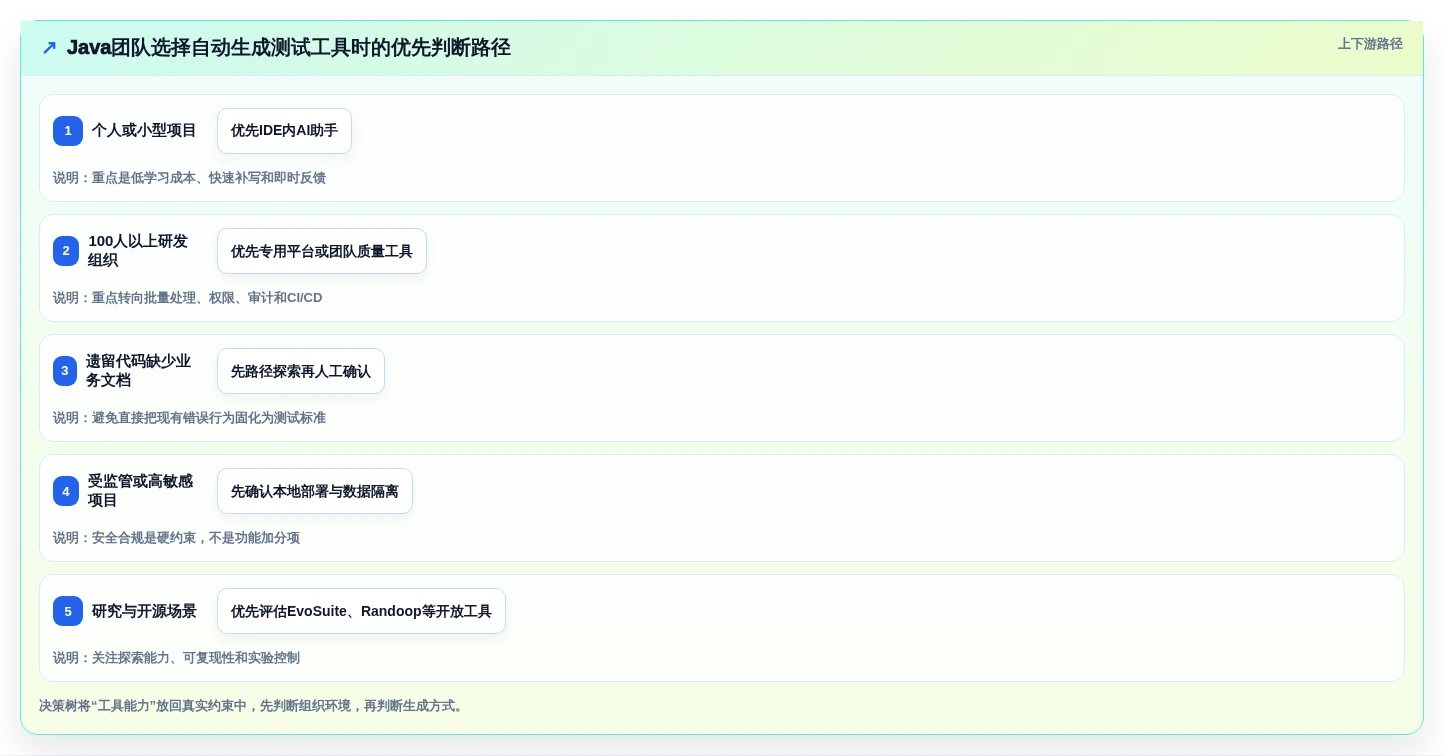
Task: Select the 先确认本地部署与数据隔离 chip
Action: point(315,491)
